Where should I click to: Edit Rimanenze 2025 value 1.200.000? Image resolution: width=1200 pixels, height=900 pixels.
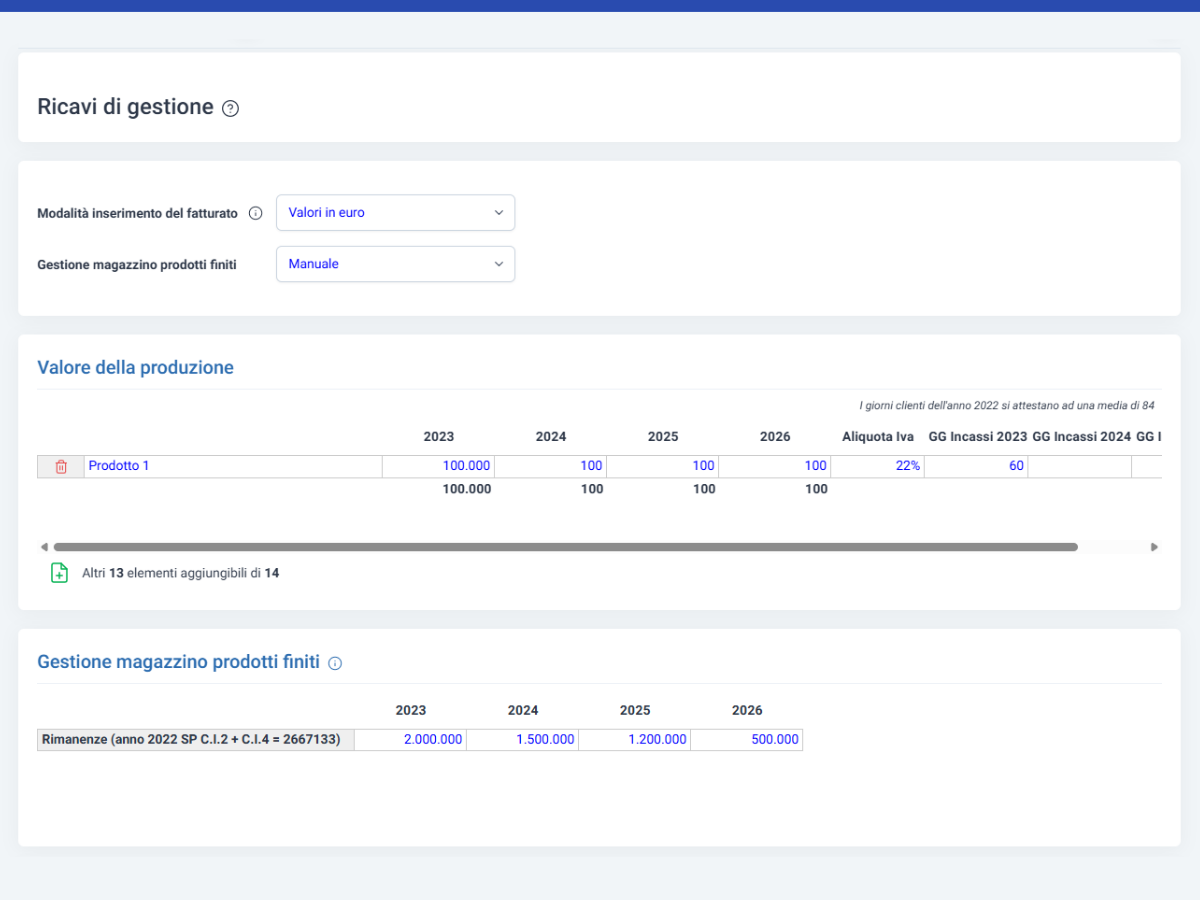click(635, 740)
